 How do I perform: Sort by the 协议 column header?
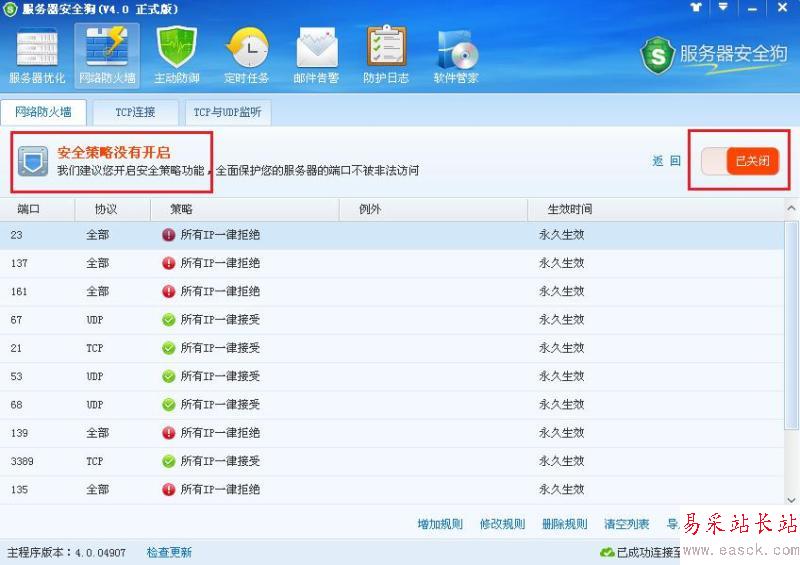(x=113, y=209)
